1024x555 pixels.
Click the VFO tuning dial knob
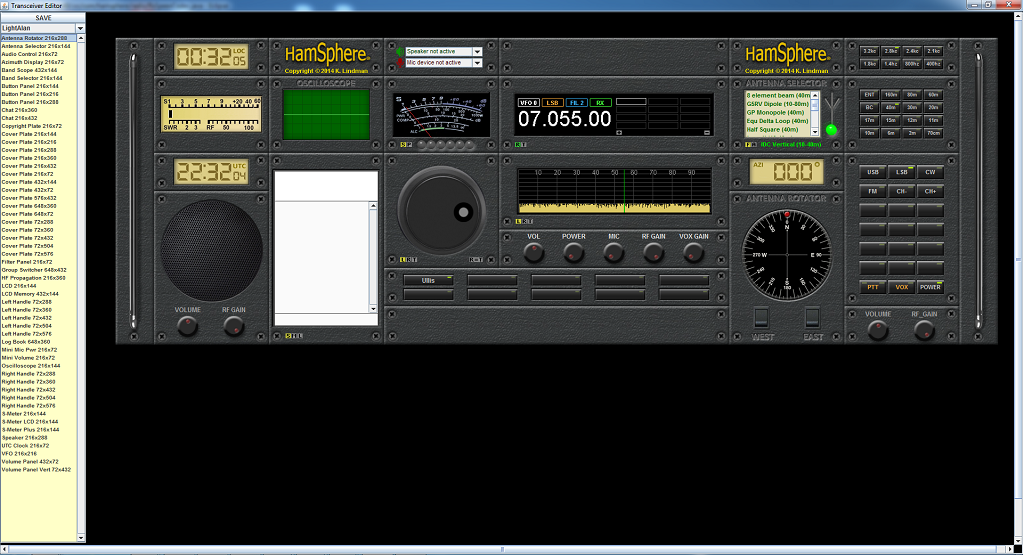pyautogui.click(x=441, y=210)
